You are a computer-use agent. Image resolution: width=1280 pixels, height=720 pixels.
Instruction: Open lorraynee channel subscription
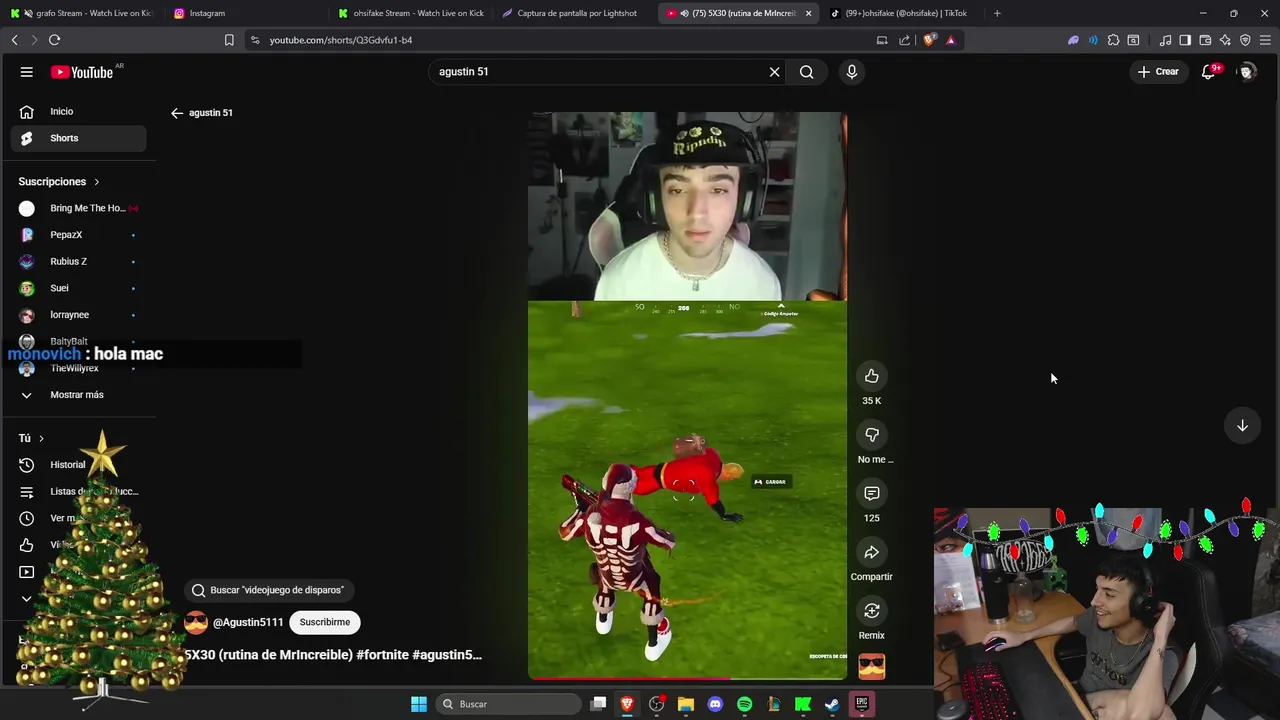[78, 315]
